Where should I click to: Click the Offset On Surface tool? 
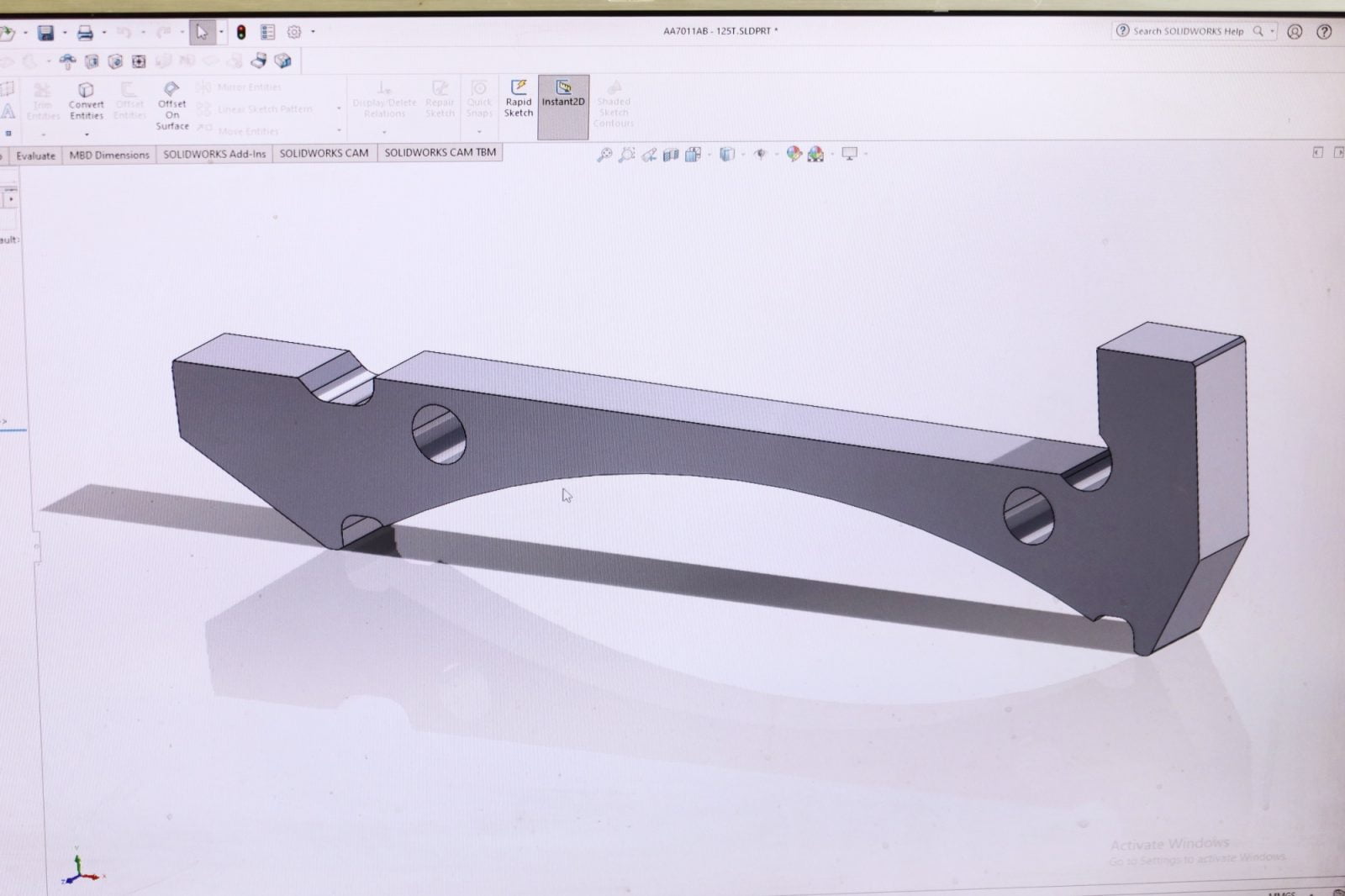tap(171, 106)
